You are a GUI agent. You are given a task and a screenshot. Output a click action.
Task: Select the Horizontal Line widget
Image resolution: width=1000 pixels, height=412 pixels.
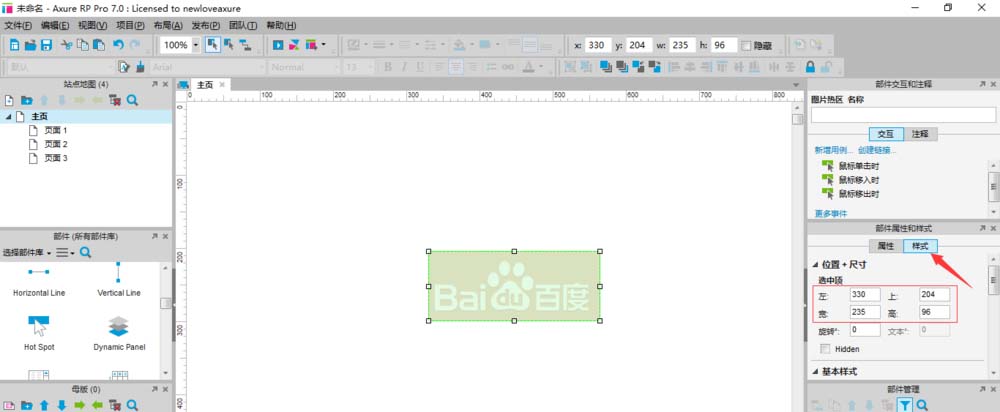pyautogui.click(x=39, y=281)
